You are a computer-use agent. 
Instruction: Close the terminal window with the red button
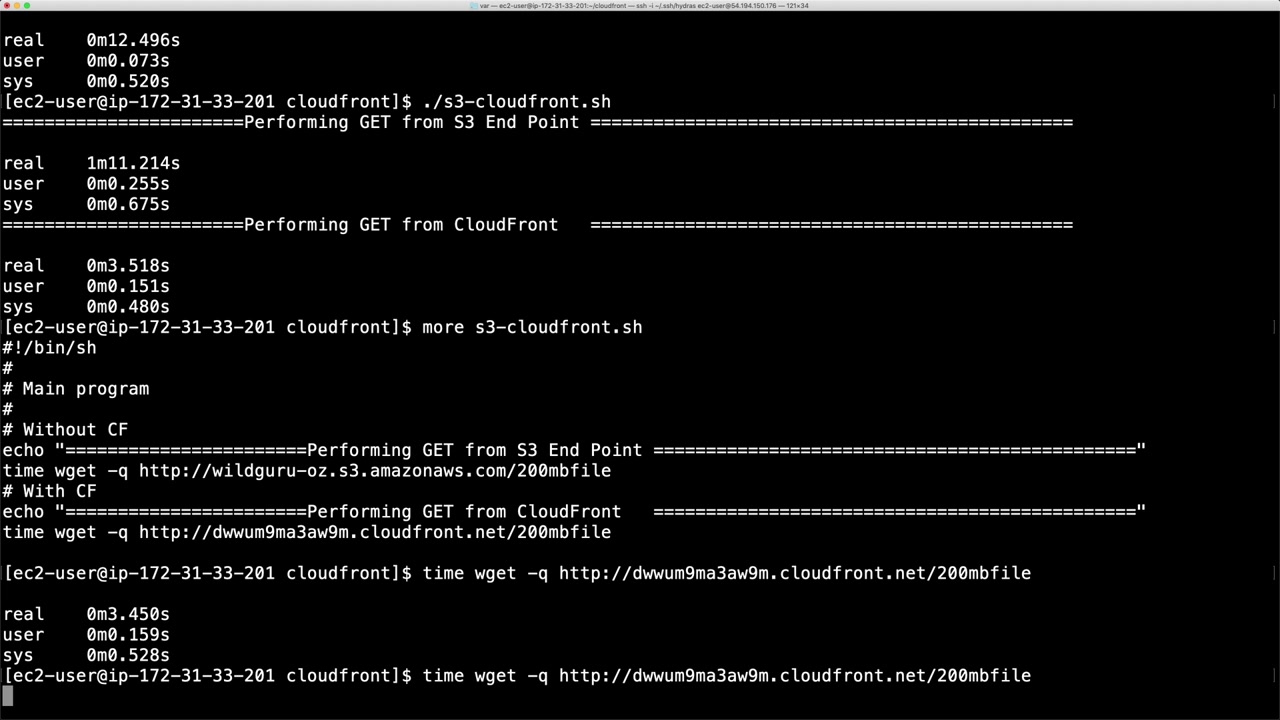tap(6, 6)
